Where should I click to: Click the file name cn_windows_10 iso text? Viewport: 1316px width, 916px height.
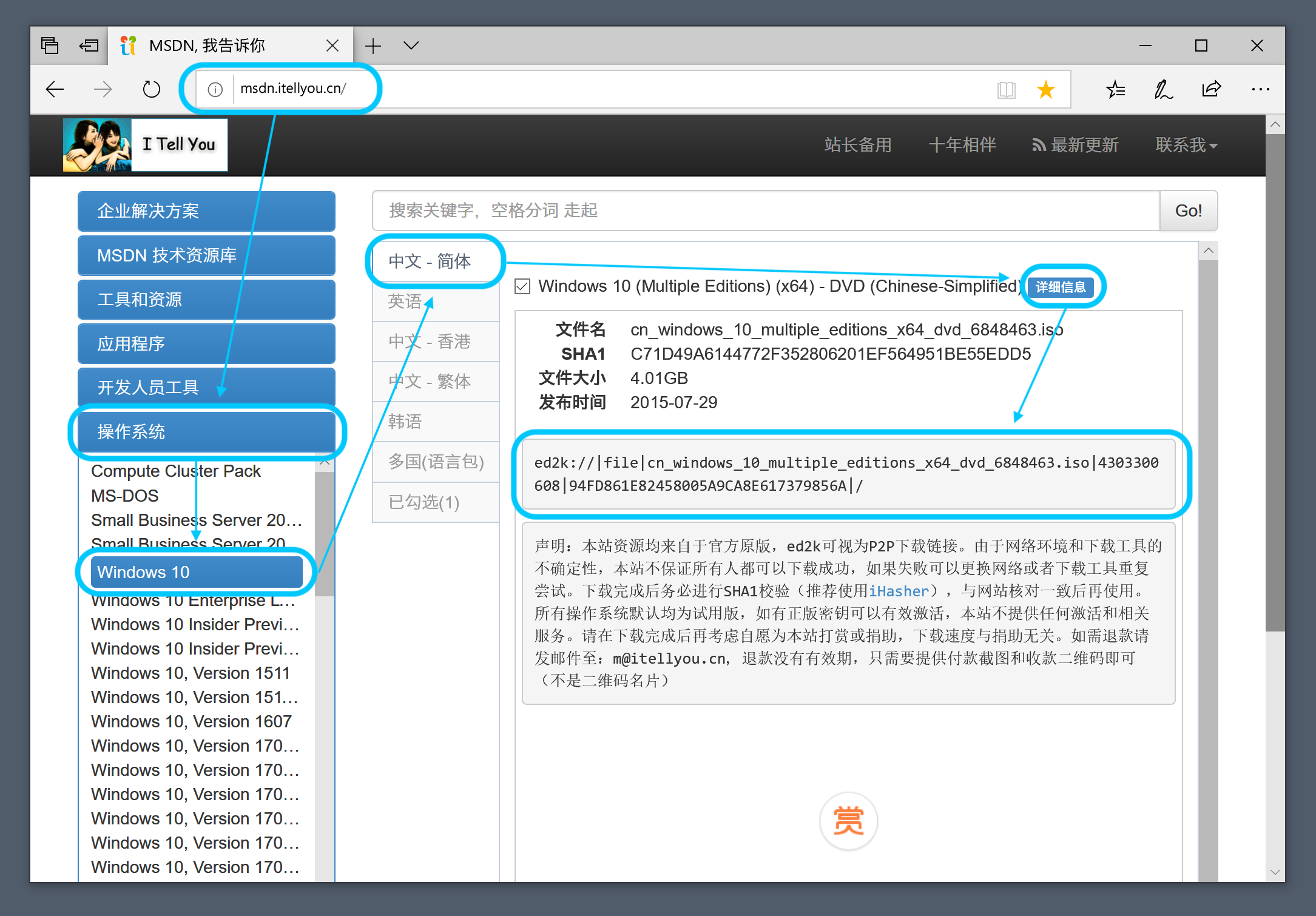(846, 329)
